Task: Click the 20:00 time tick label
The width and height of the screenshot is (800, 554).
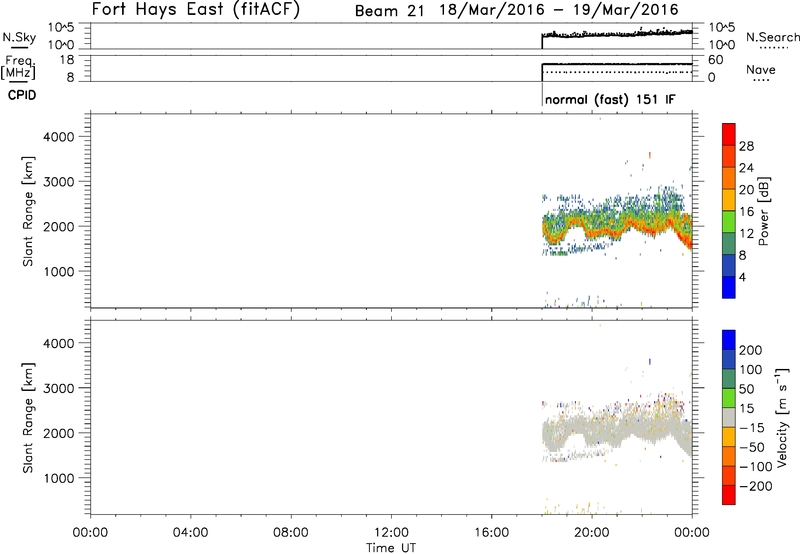Action: tap(591, 533)
